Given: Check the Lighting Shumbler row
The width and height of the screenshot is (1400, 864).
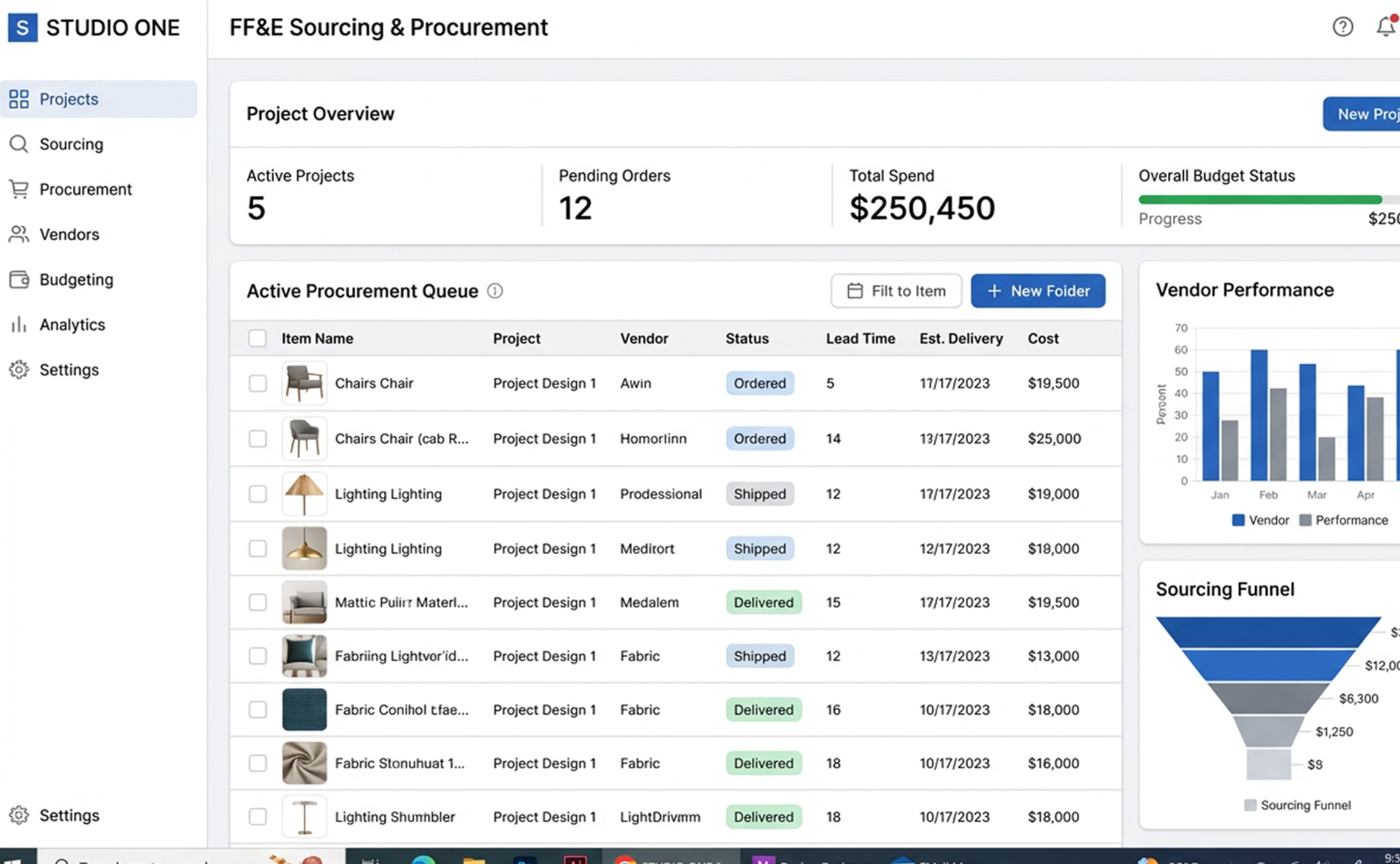Looking at the screenshot, I should 258,817.
